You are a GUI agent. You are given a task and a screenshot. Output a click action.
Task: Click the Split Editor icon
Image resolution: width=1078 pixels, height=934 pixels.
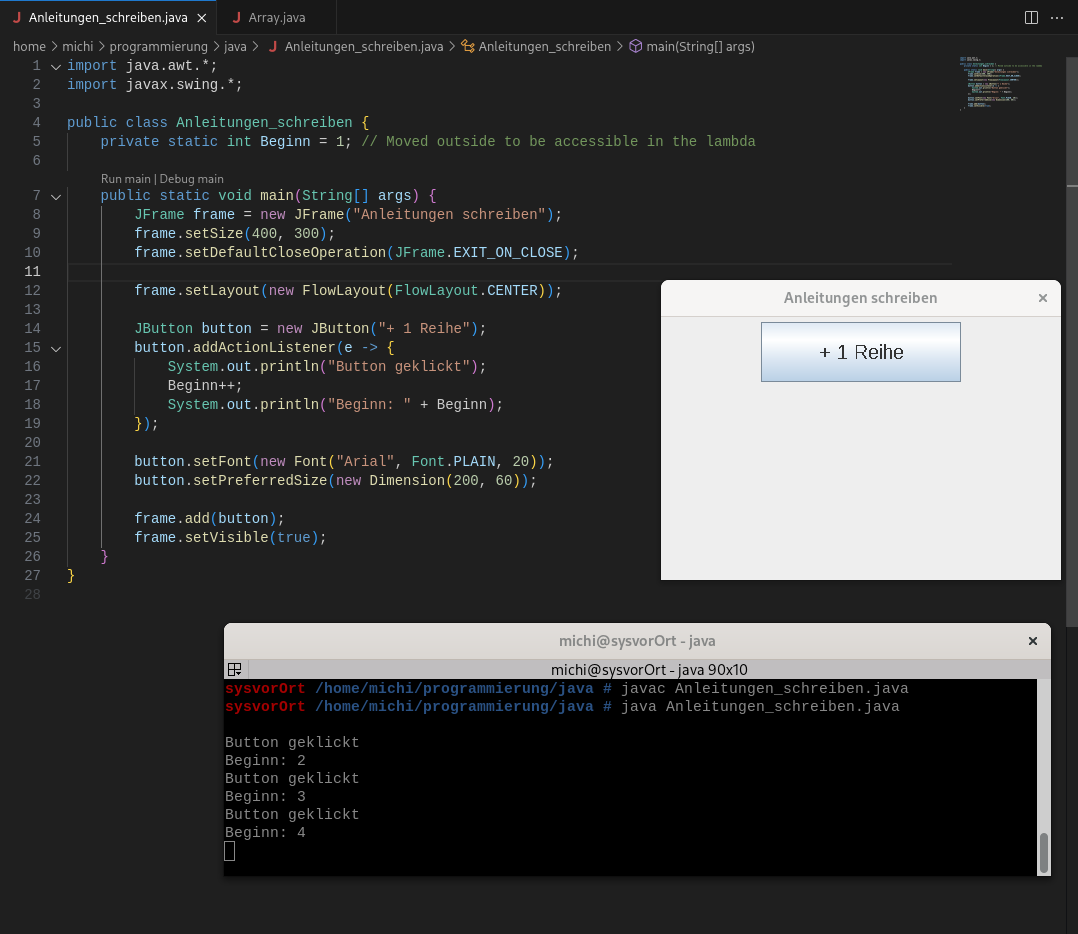(1031, 18)
